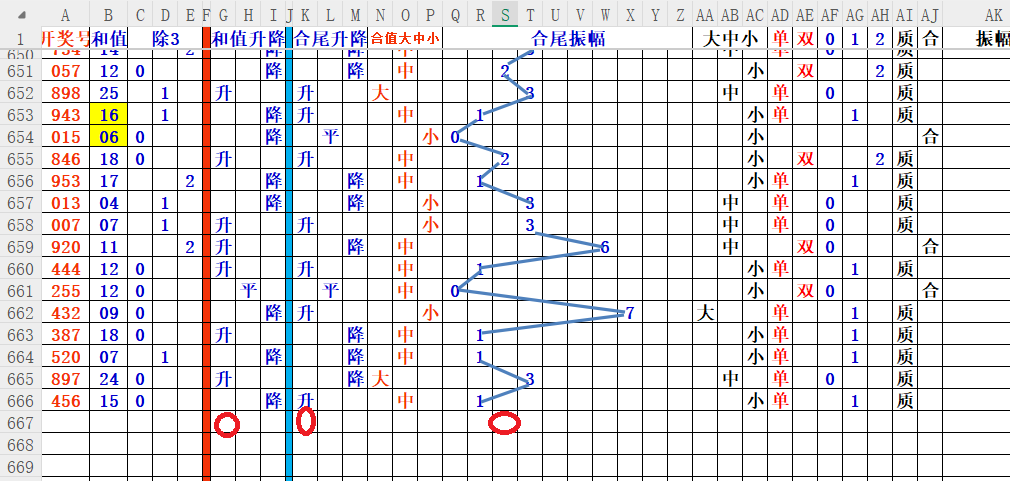The image size is (1010, 481).
Task: Click the red 双 header cell
Action: click(x=805, y=39)
